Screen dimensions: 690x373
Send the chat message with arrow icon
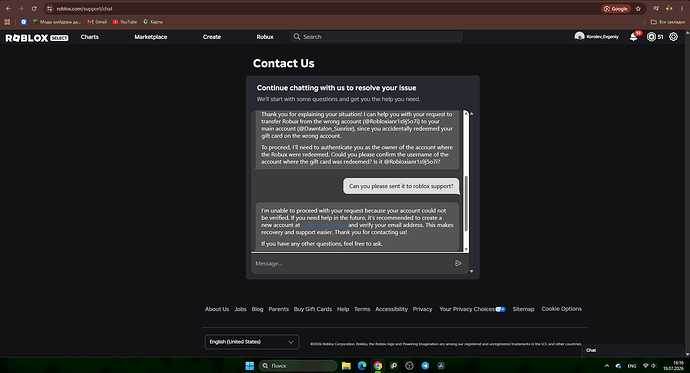click(458, 263)
